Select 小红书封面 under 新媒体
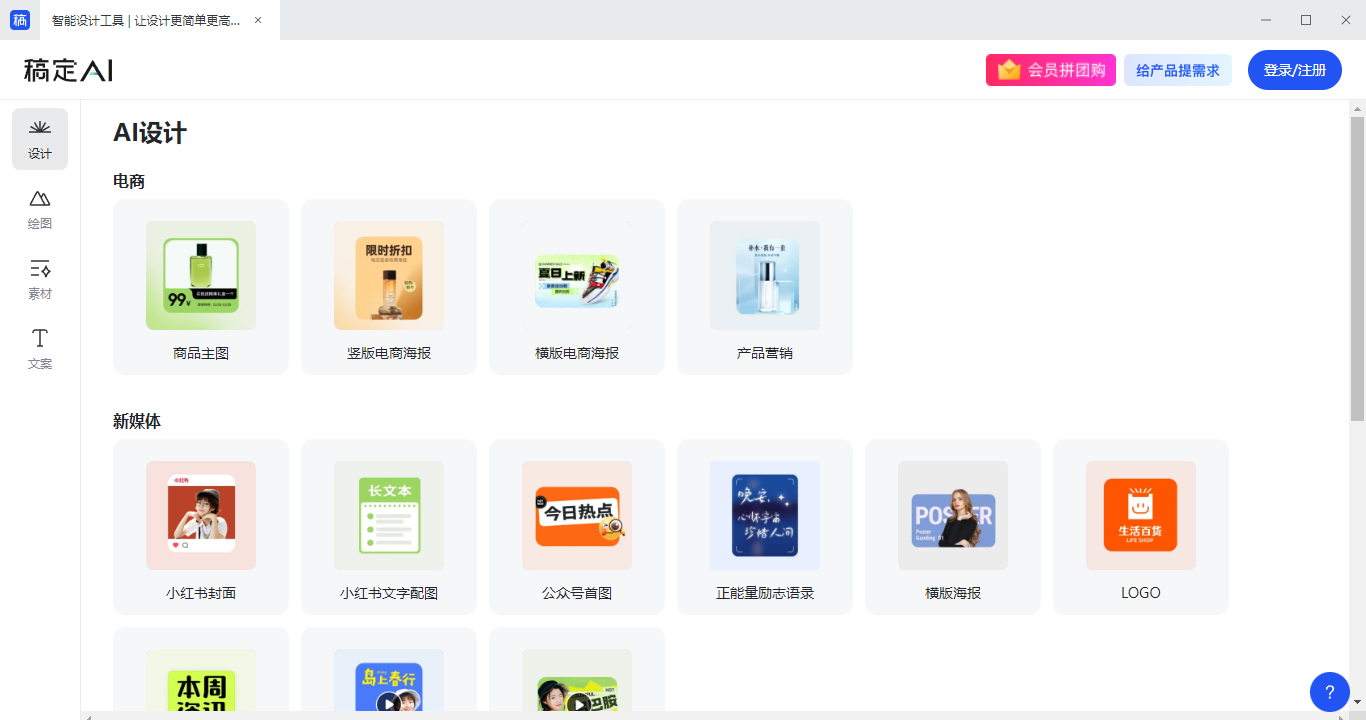Image resolution: width=1366 pixels, height=720 pixels. point(200,527)
